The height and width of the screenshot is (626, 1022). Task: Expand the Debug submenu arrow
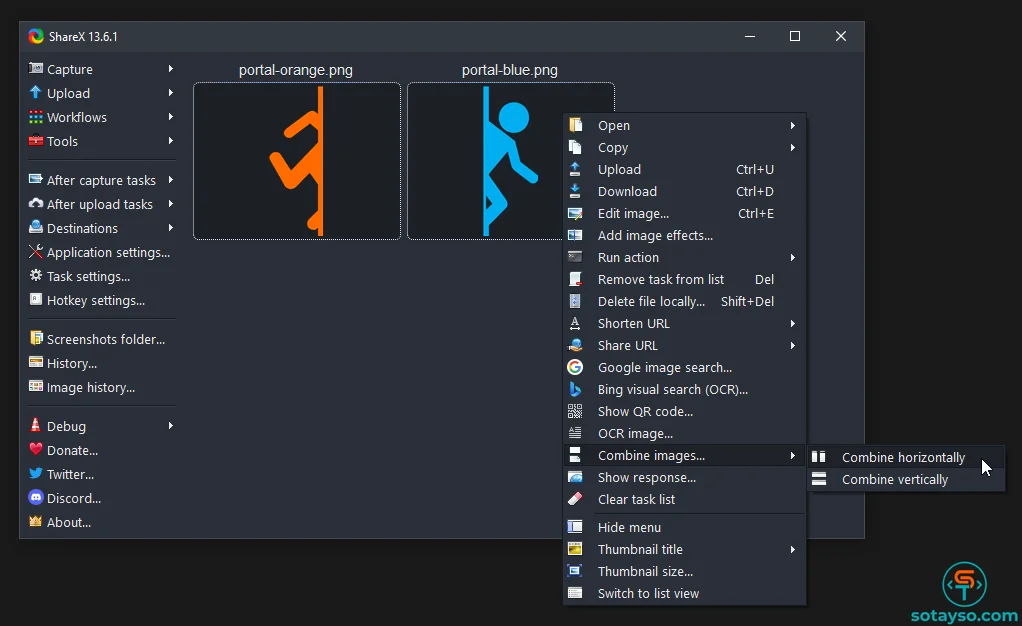(x=171, y=425)
